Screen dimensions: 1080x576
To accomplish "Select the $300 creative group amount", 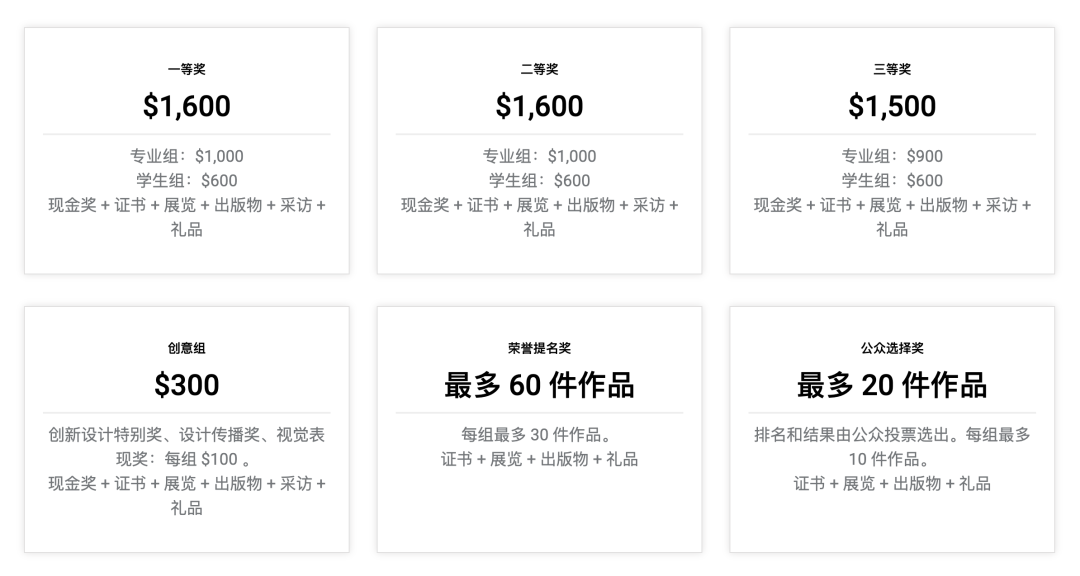I will (187, 385).
